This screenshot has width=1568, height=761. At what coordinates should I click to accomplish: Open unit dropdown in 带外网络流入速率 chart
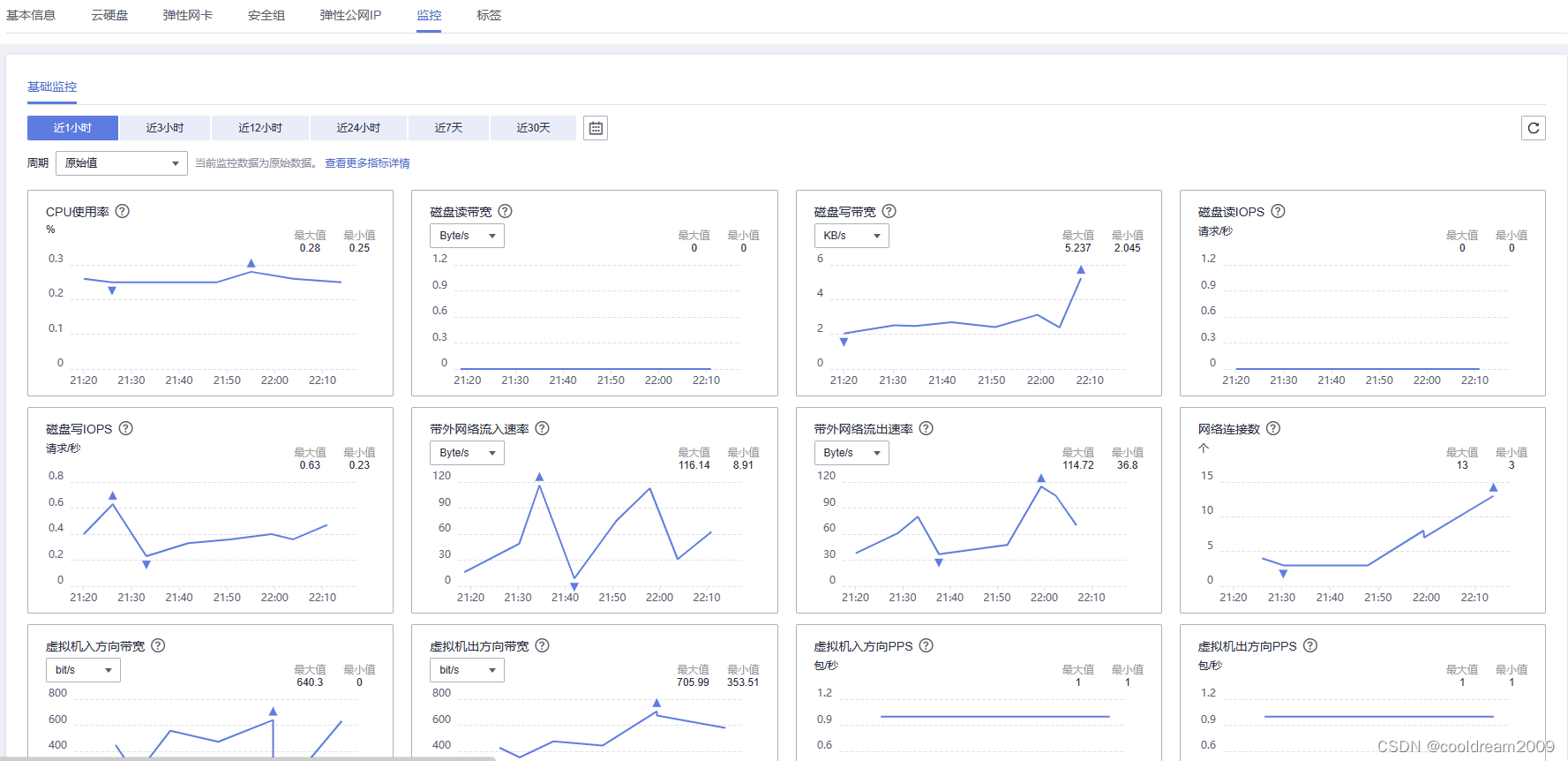(x=467, y=453)
